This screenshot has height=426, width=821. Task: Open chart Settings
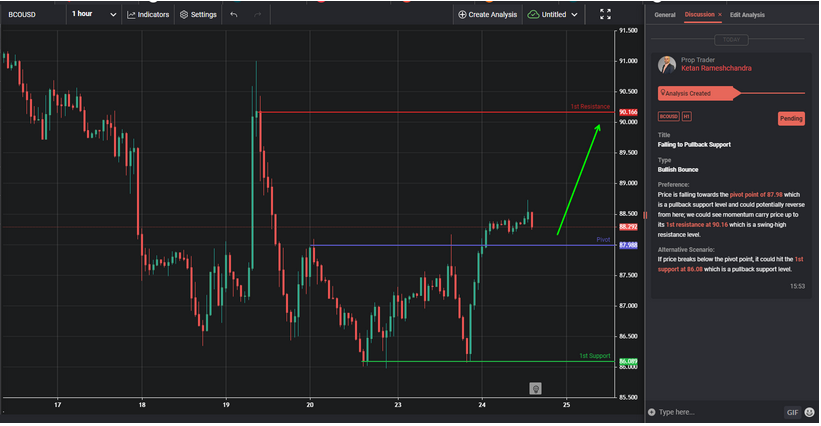(198, 15)
